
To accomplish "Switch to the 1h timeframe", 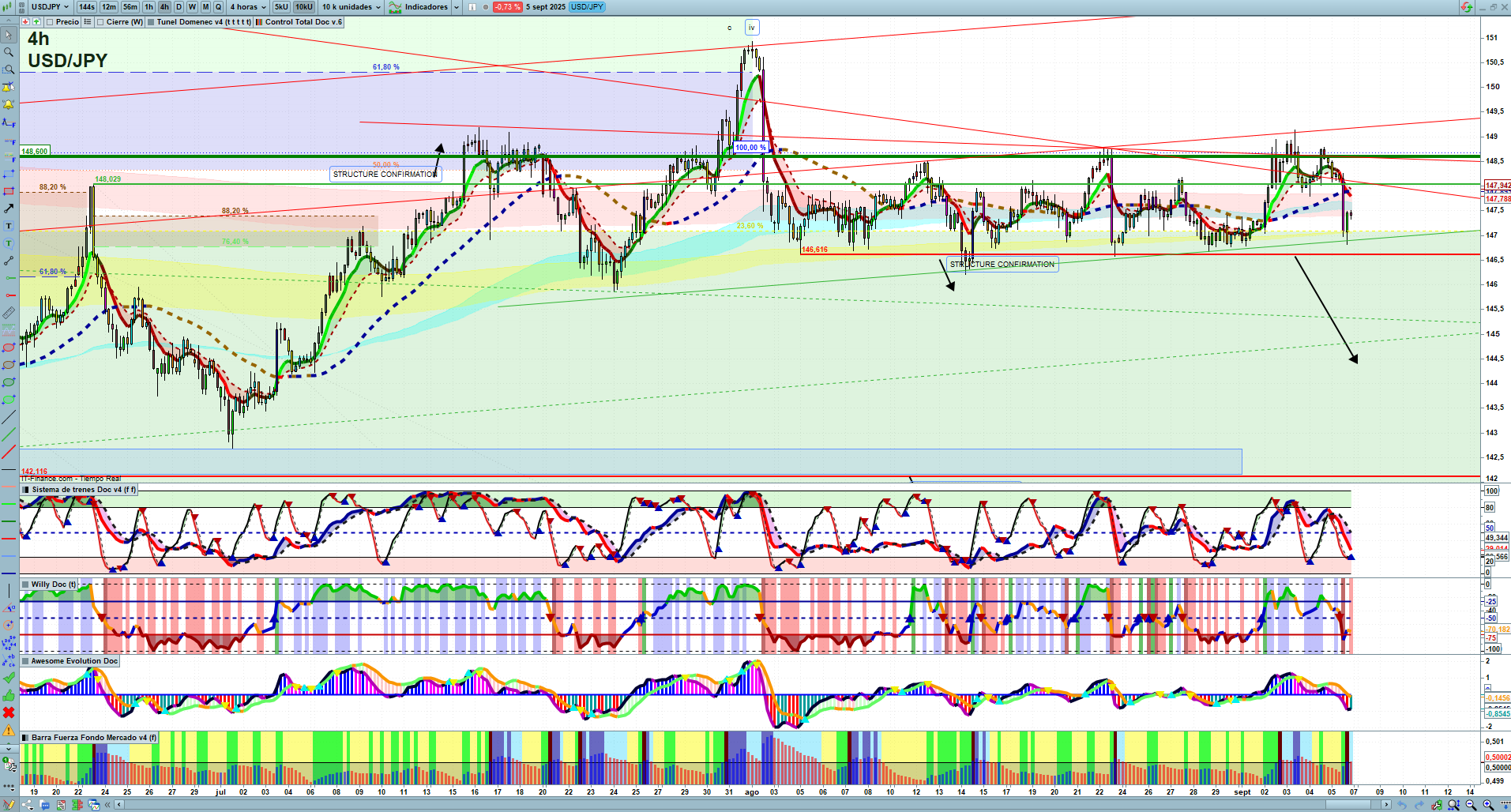I will 148,7.
